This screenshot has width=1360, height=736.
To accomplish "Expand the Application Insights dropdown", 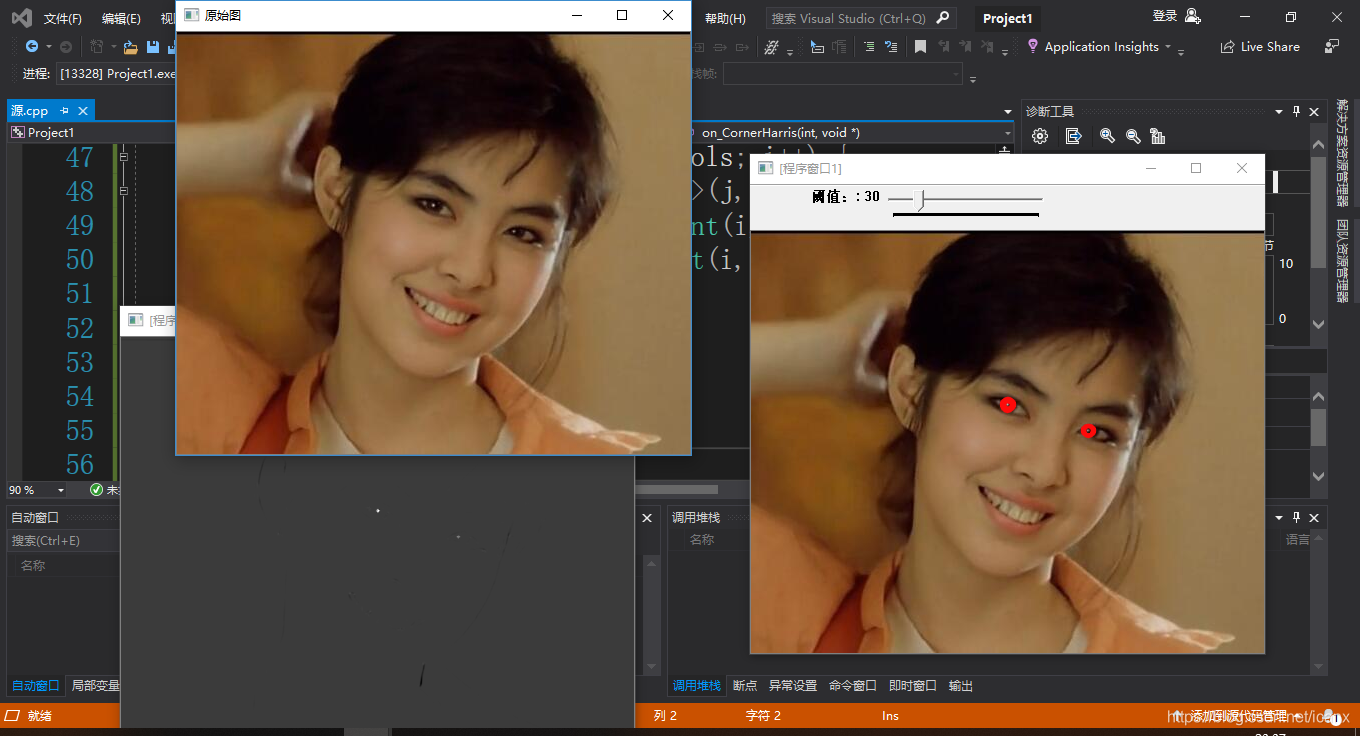I will tap(1167, 47).
